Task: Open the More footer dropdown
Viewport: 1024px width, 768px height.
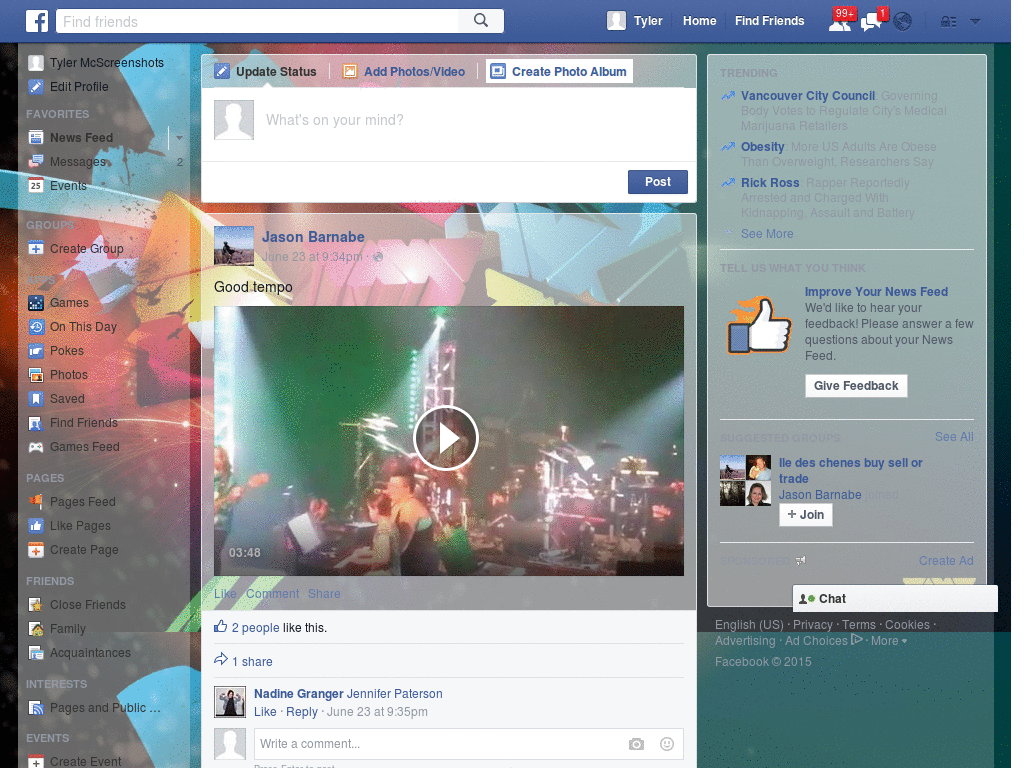Action: pos(889,641)
